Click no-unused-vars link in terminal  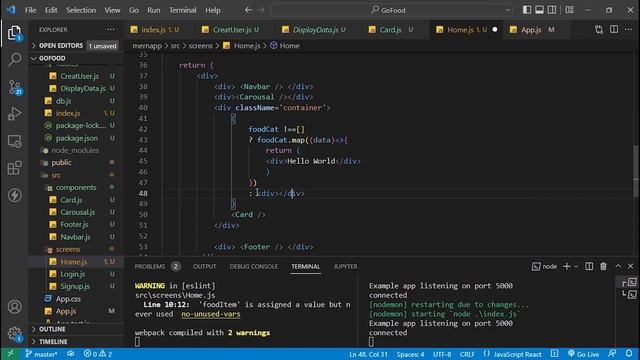click(211, 314)
